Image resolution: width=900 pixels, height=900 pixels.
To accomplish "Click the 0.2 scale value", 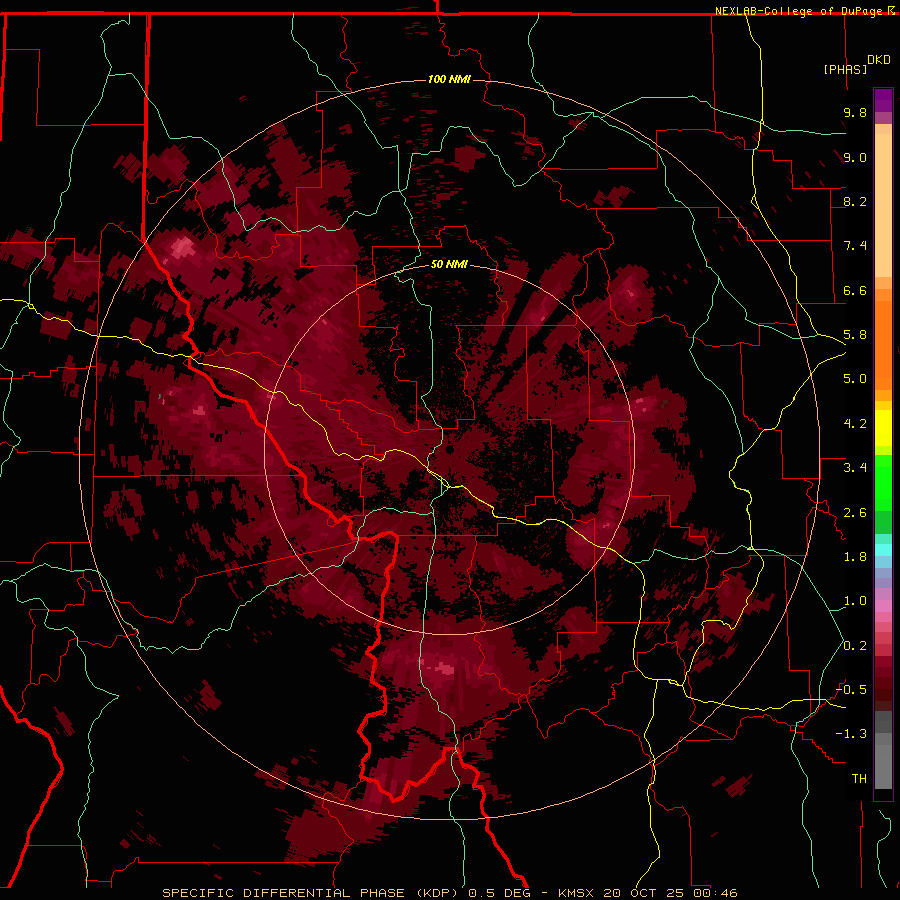I will click(855, 646).
